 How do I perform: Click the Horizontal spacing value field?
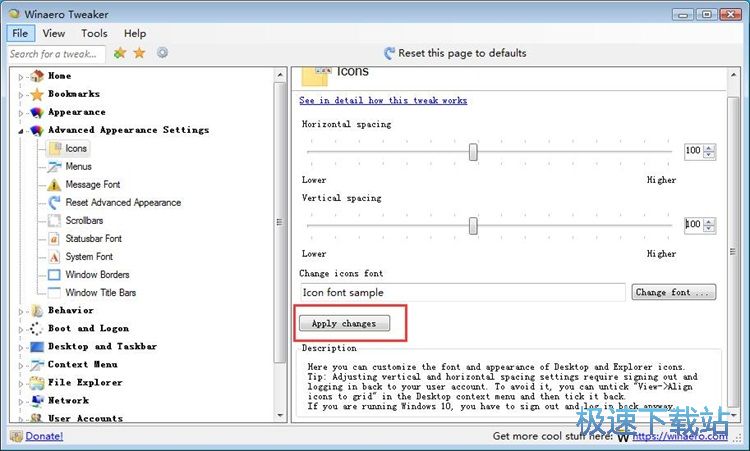[x=695, y=151]
